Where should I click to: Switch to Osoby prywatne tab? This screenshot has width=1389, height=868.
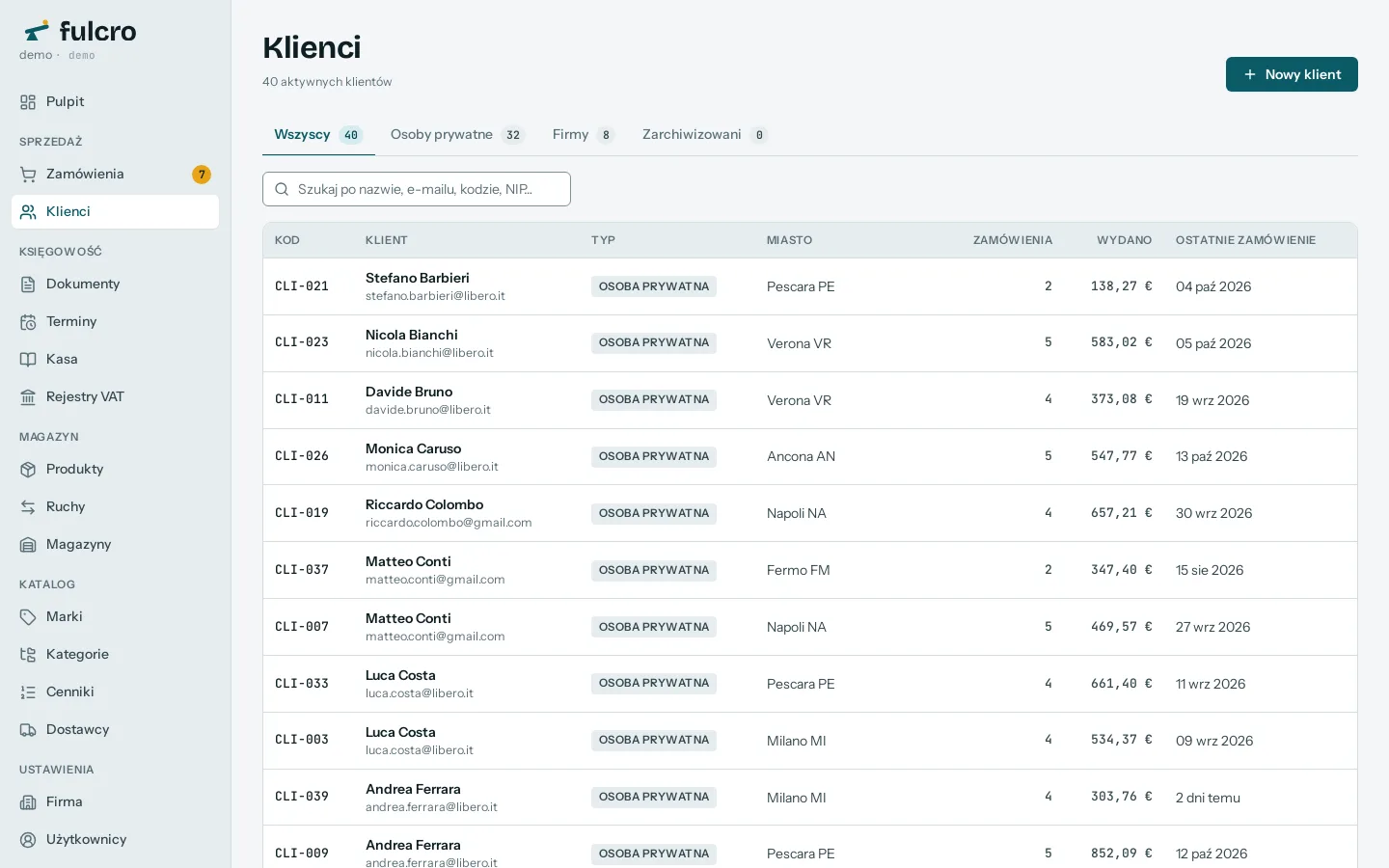[456, 135]
